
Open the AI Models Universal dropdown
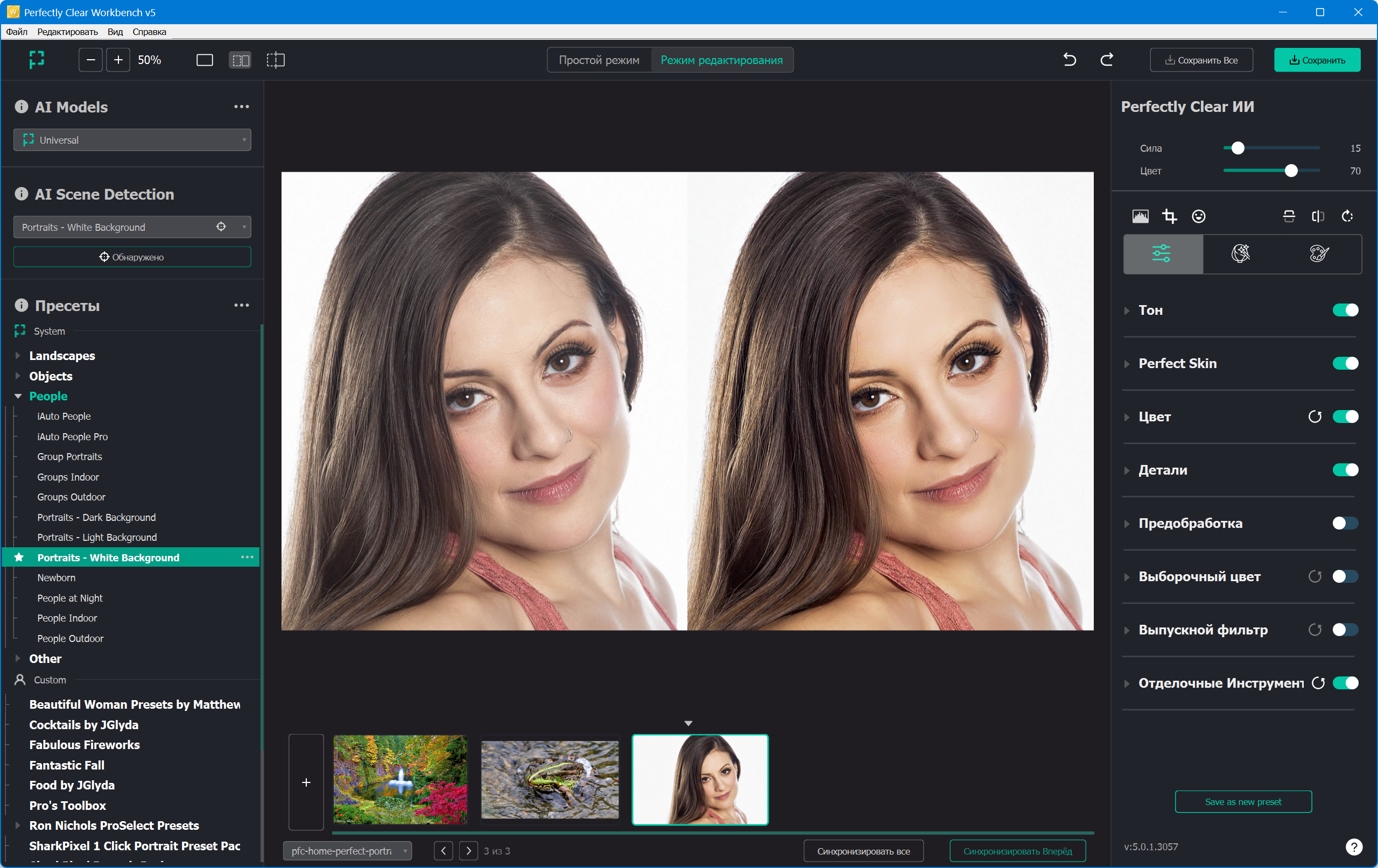[132, 140]
